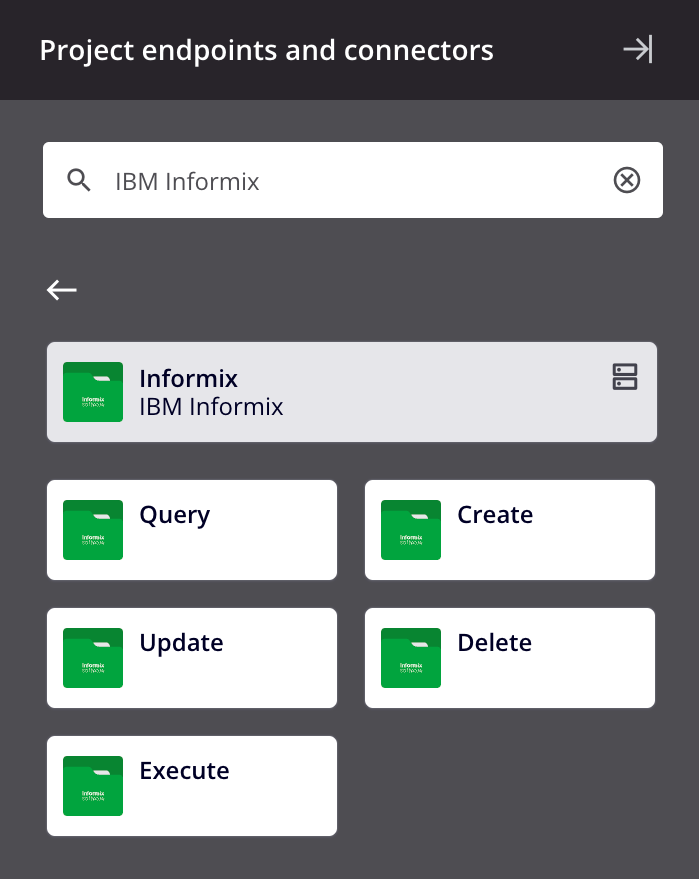Viewport: 699px width, 879px height.
Task: Select the IBM Informix subtitle text
Action: (x=211, y=407)
